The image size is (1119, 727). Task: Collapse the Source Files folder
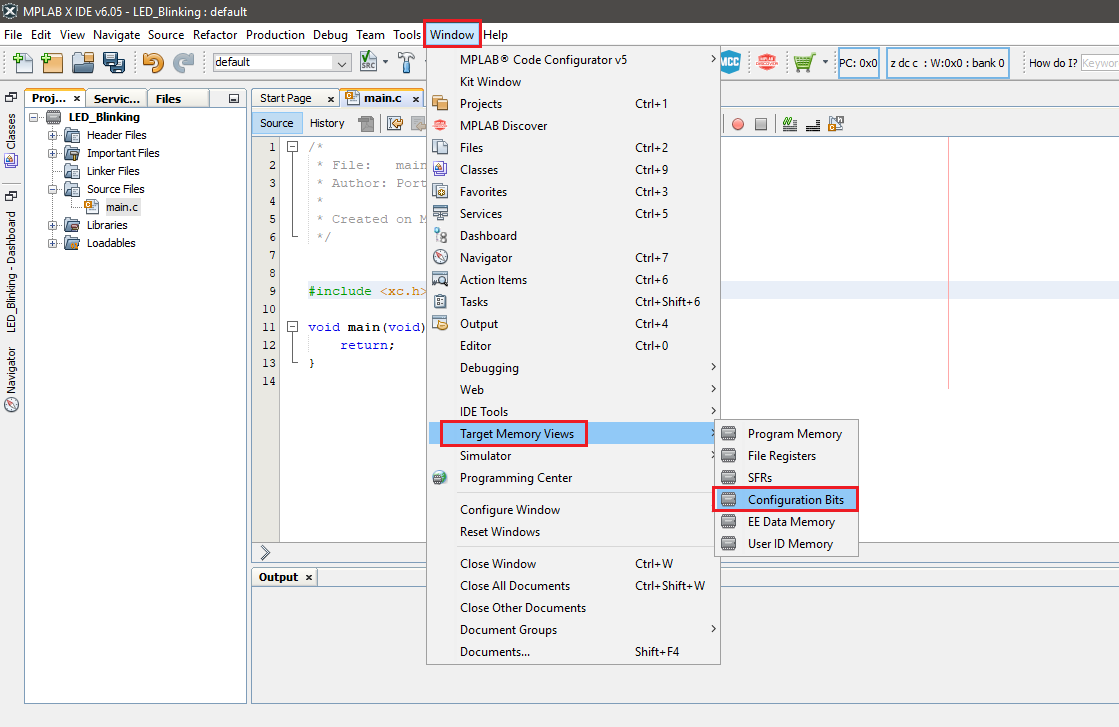click(52, 189)
